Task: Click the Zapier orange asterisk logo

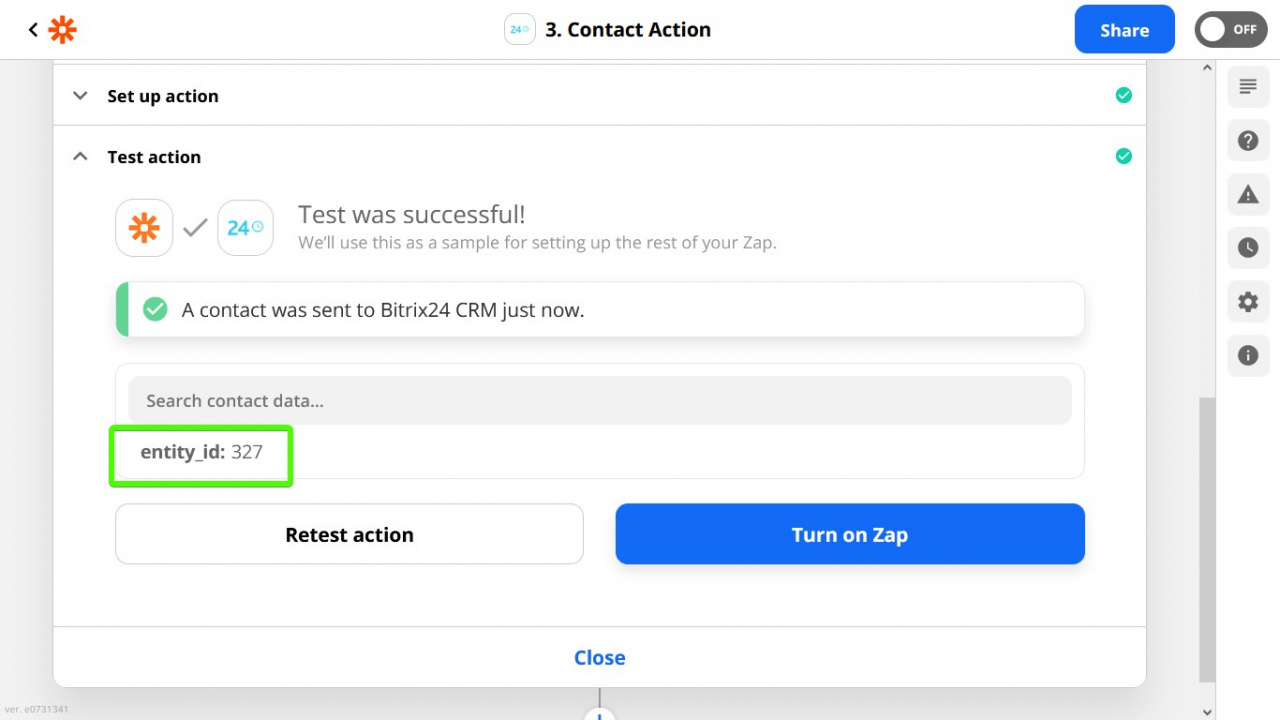Action: pos(62,30)
